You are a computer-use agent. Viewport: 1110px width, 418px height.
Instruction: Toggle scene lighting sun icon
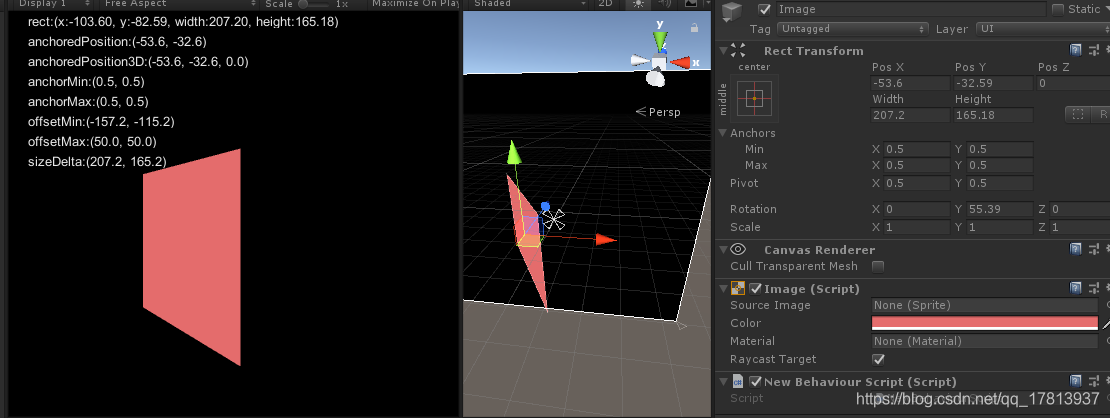(639, 4)
